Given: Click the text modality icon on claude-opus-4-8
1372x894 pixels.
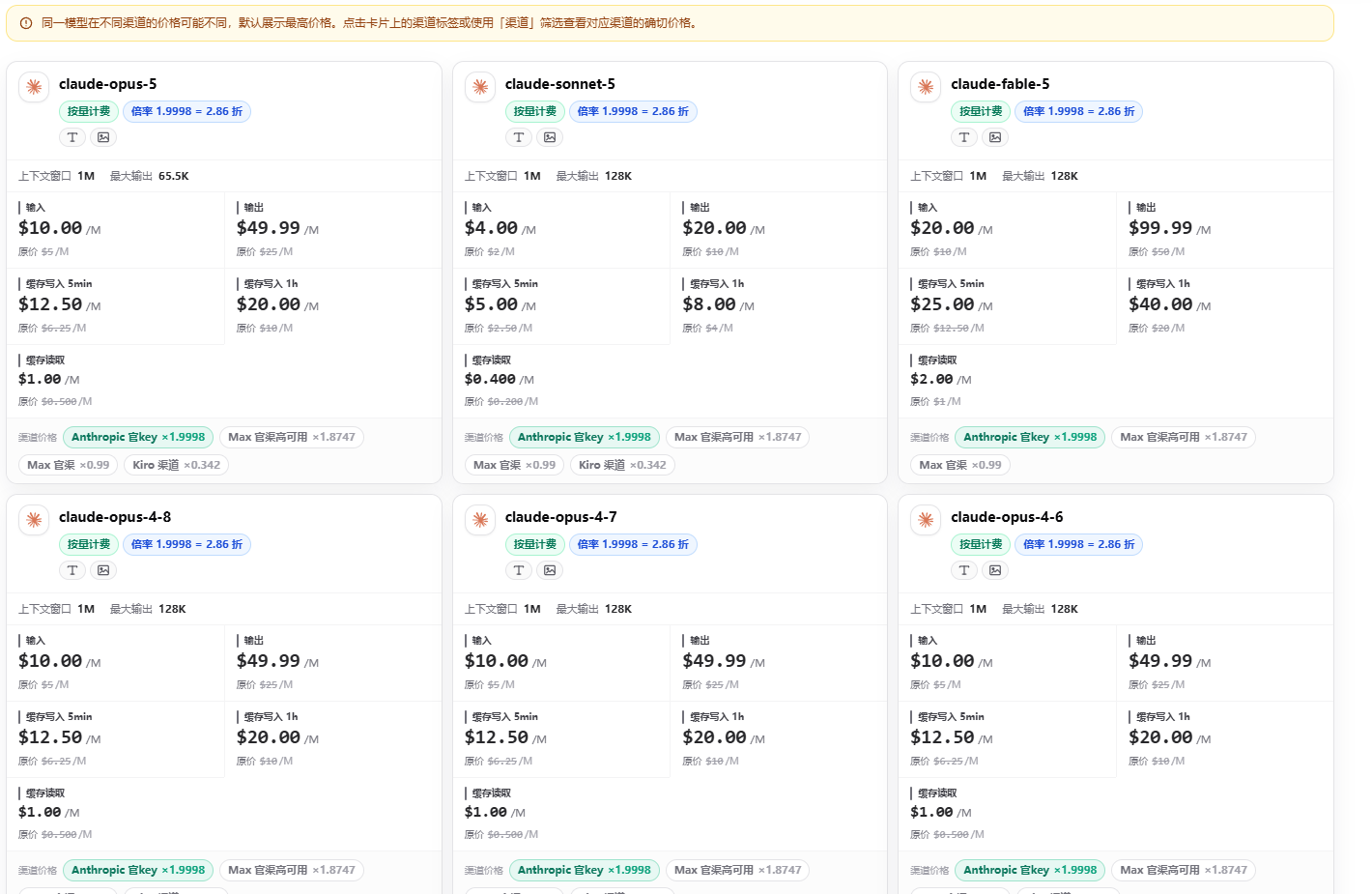Looking at the screenshot, I should click(x=72, y=570).
